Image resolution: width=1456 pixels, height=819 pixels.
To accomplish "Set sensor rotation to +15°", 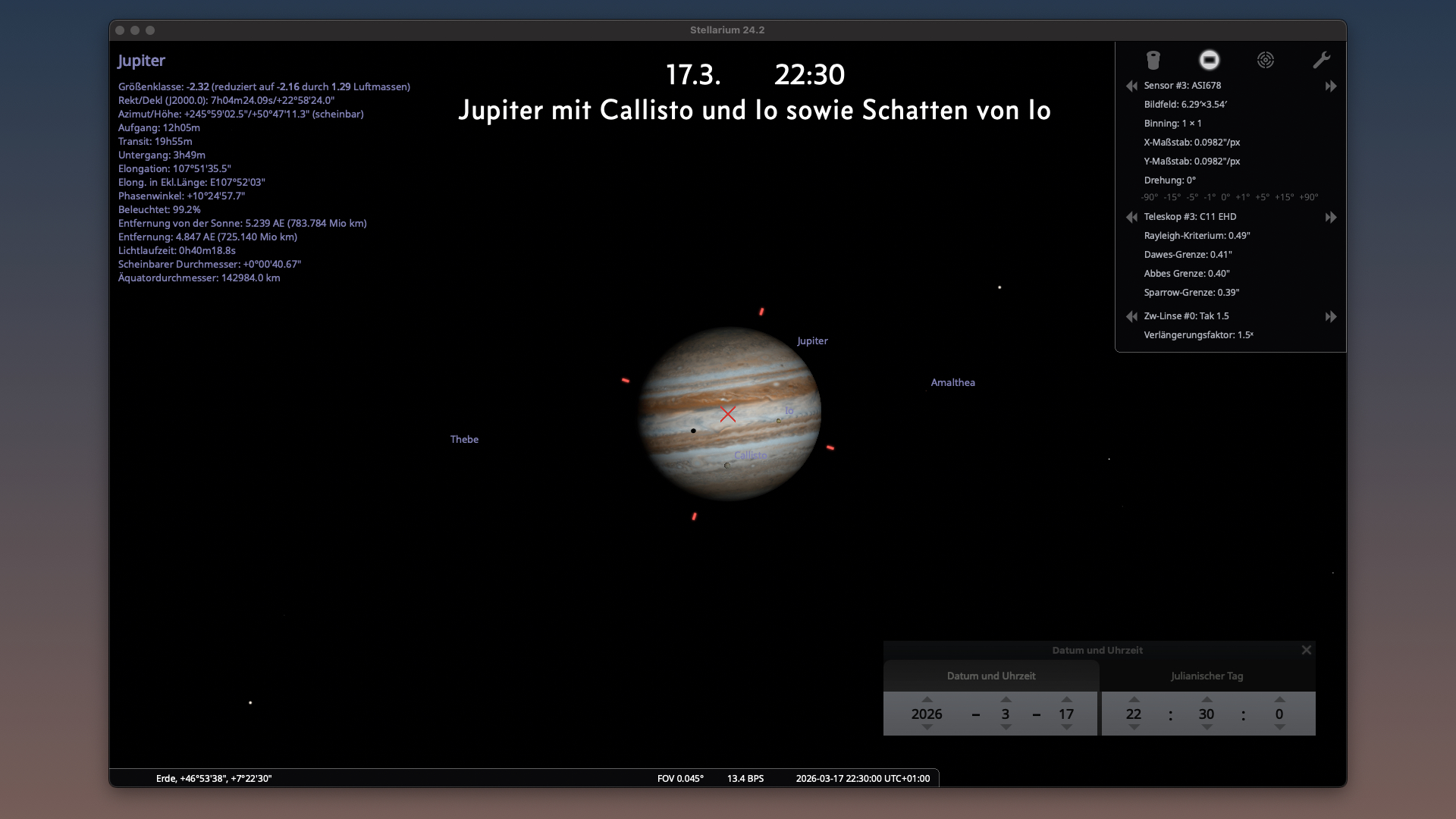I will (x=1284, y=197).
